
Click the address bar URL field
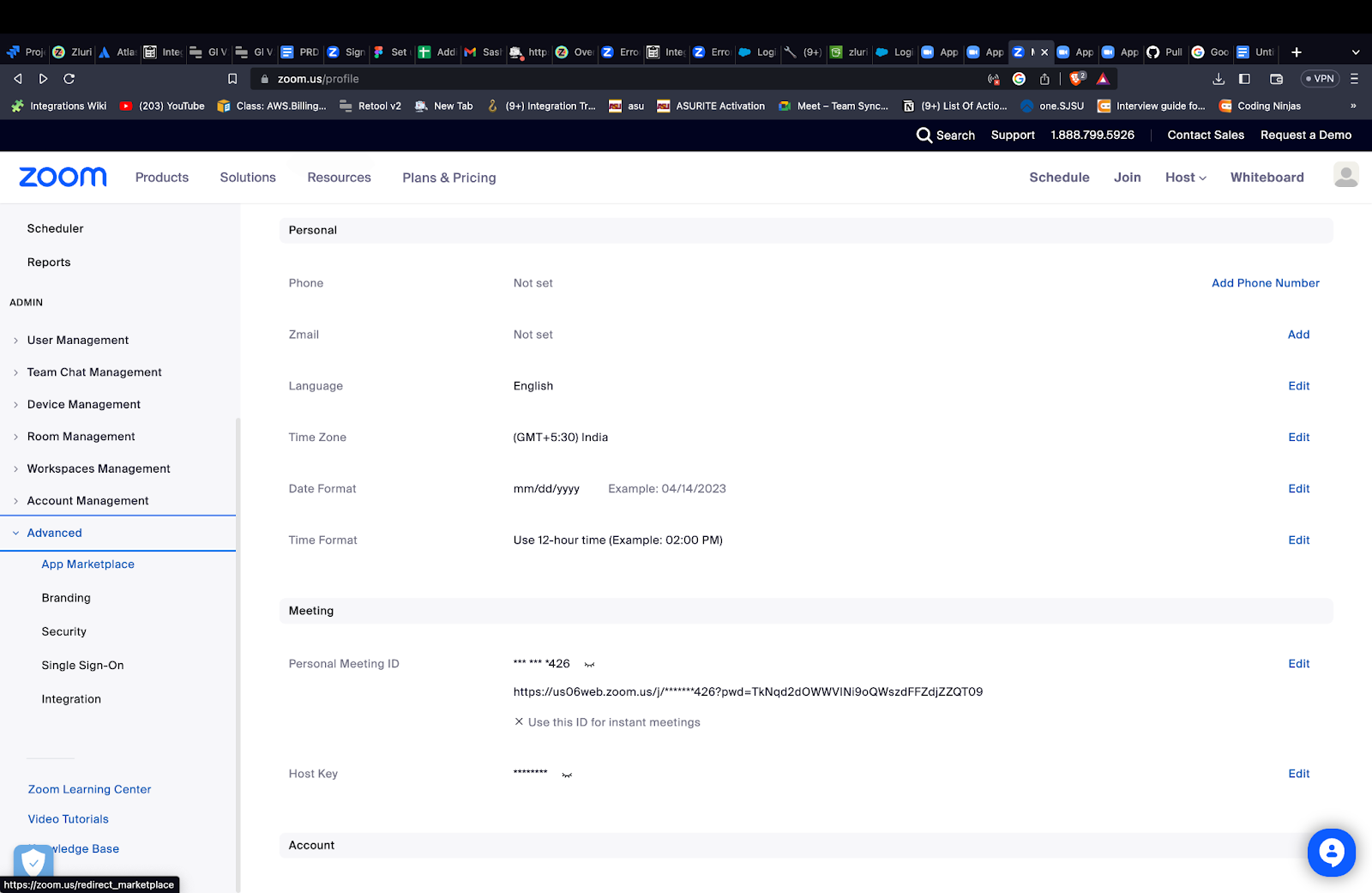coord(617,79)
